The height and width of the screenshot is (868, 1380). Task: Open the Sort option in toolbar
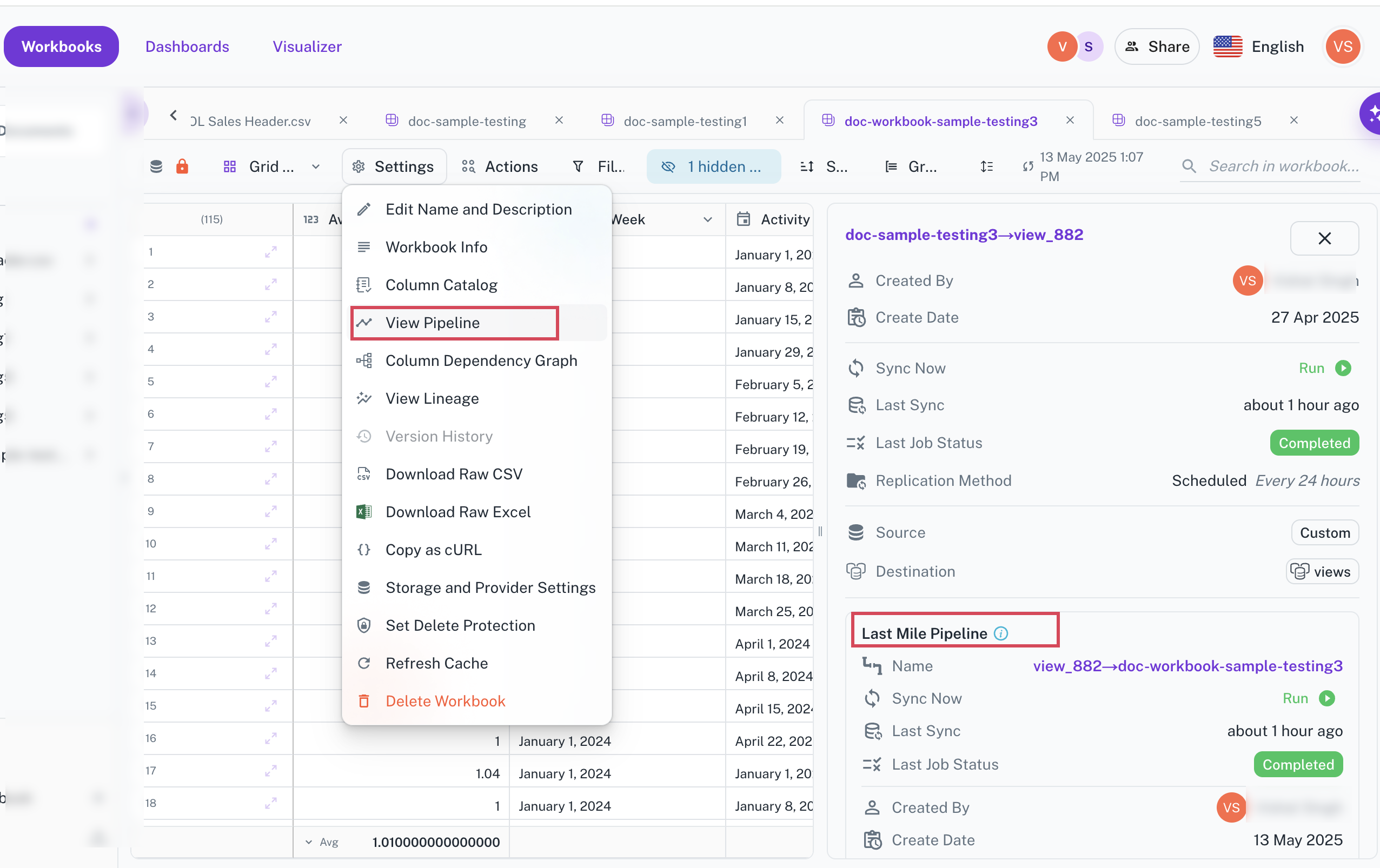(824, 166)
